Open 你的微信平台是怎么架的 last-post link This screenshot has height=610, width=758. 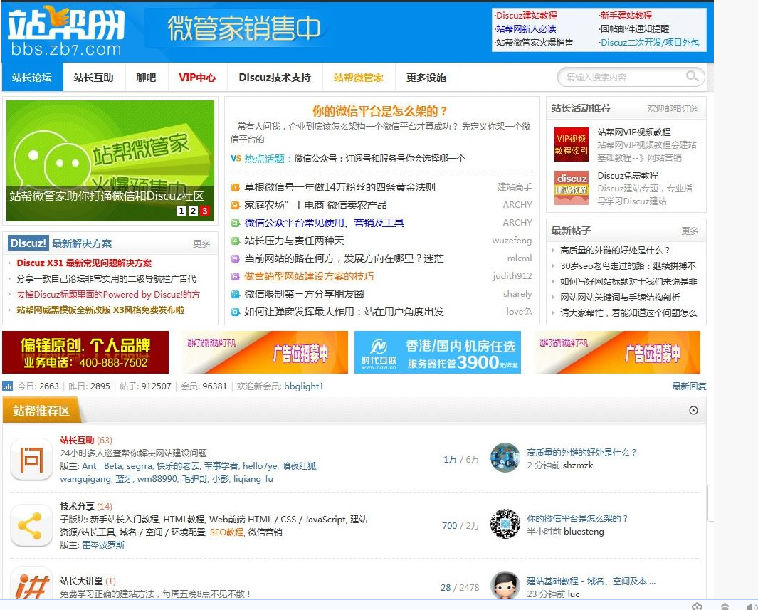577,518
